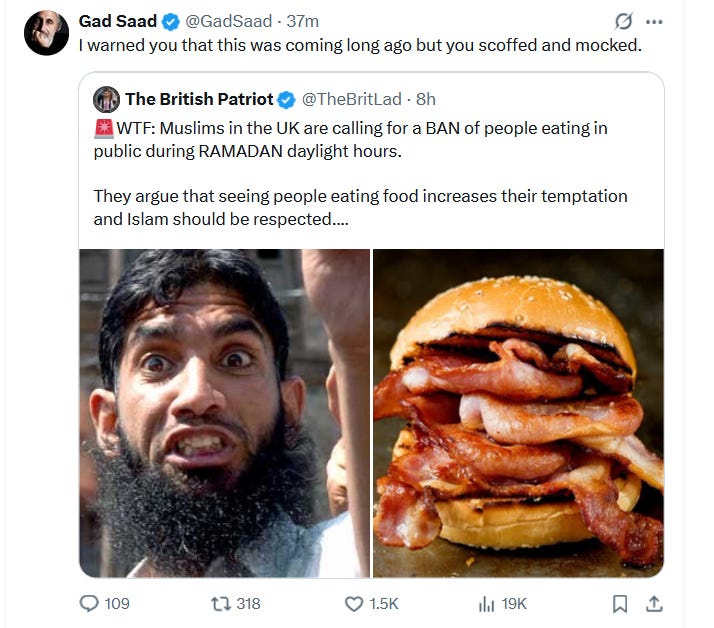Enlarge the bearded man photo
This screenshot has width=714, height=628.
pos(224,413)
